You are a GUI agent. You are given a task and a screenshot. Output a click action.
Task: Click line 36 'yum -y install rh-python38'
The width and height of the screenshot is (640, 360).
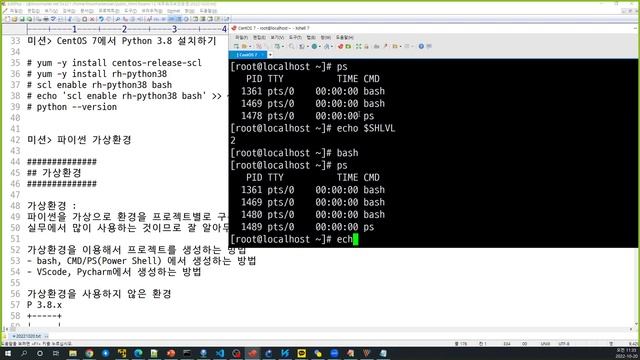pos(97,74)
